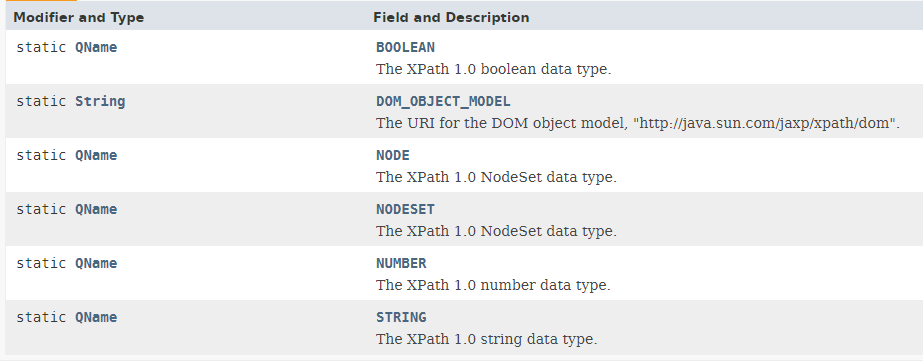Follow the QName type link in BOOLEAN row

click(x=96, y=47)
